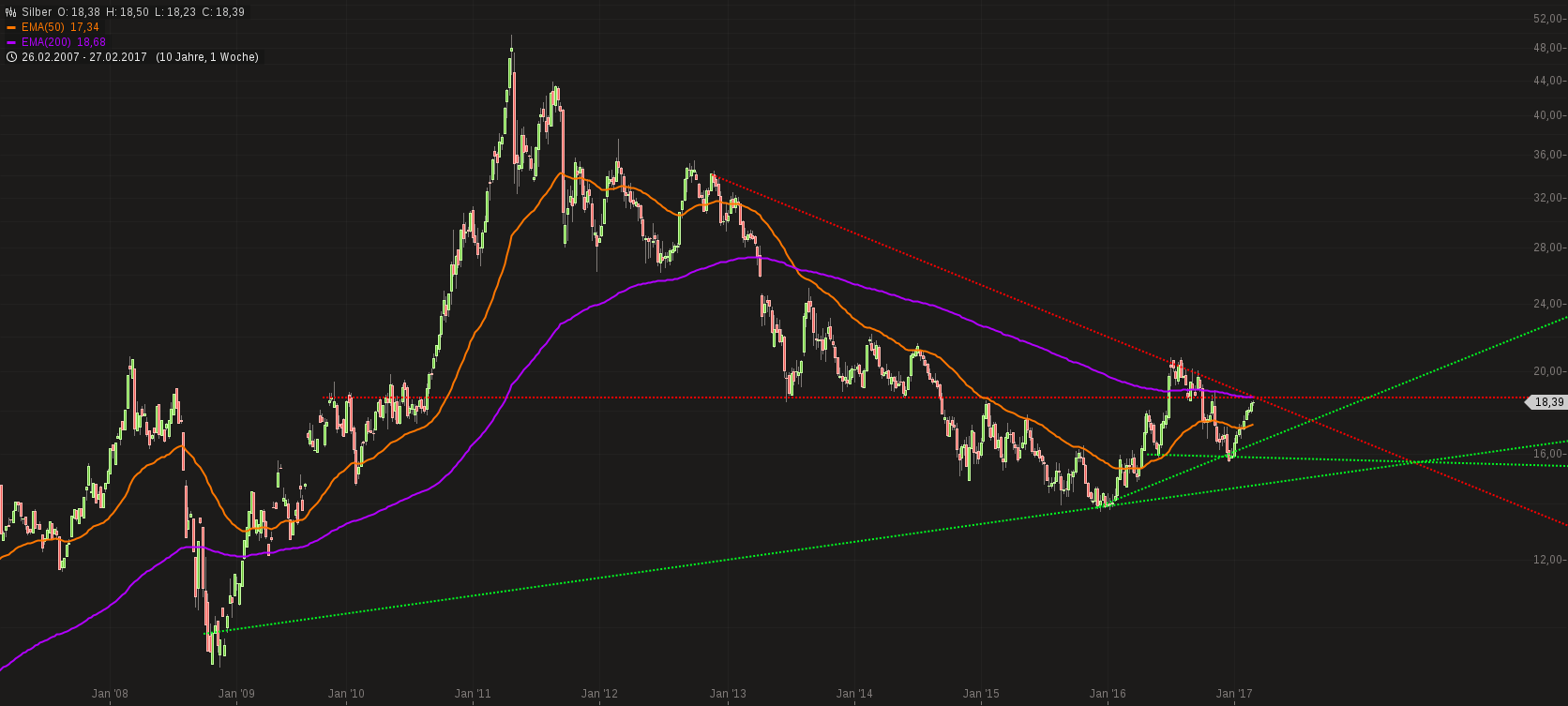This screenshot has height=706, width=1568.
Task: Click the orange EMA(50) legend swatch
Action: (x=11, y=27)
